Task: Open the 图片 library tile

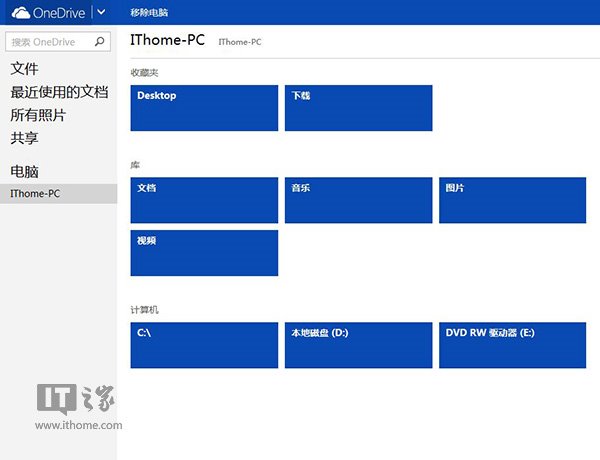Action: click(x=512, y=200)
